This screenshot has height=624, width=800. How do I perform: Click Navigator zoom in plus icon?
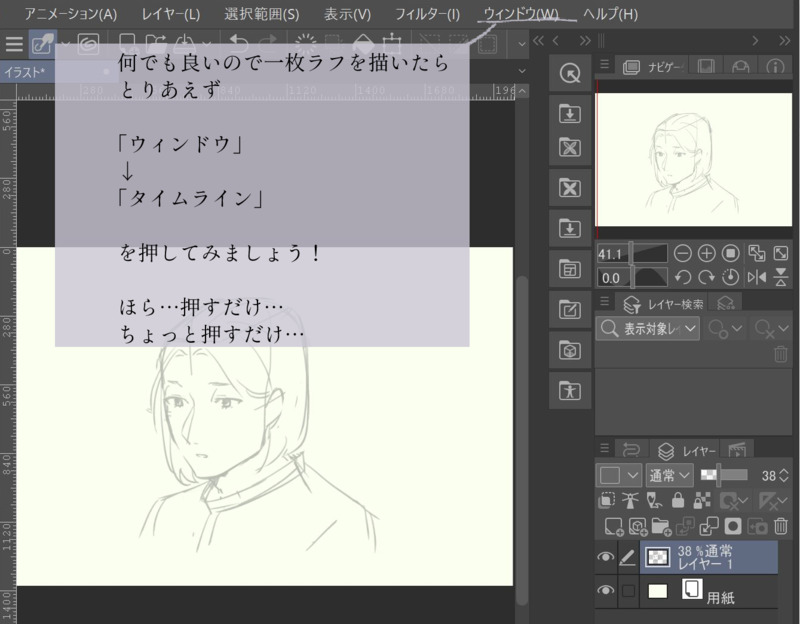(x=706, y=253)
